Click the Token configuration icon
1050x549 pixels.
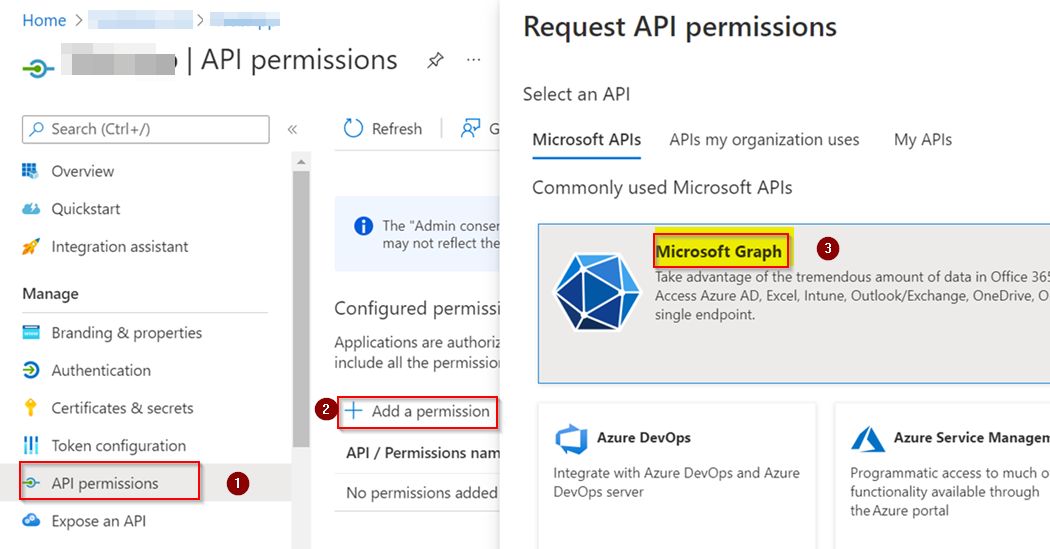pos(31,446)
